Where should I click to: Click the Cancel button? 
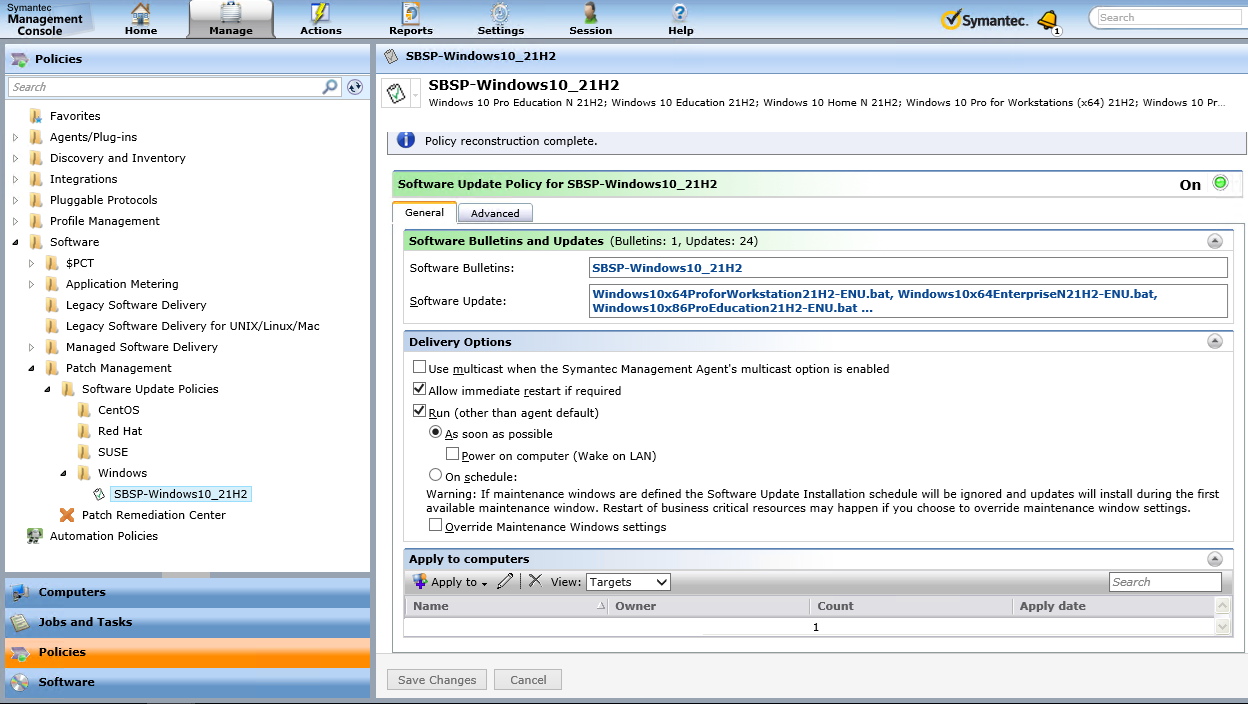528,680
